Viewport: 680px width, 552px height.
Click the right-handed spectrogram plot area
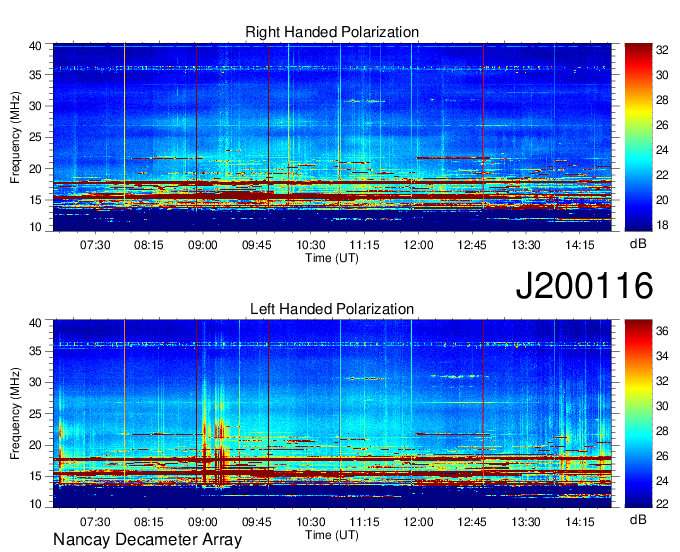coord(332,137)
